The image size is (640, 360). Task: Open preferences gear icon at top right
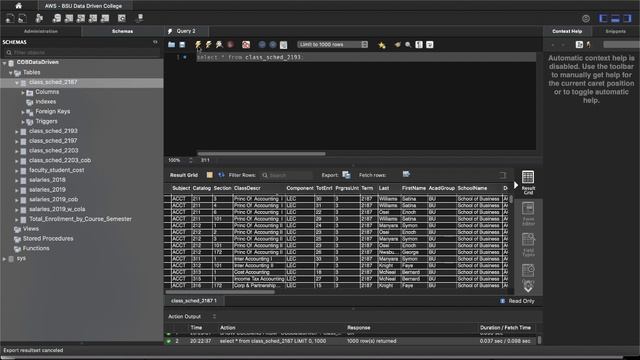pyautogui.click(x=586, y=18)
